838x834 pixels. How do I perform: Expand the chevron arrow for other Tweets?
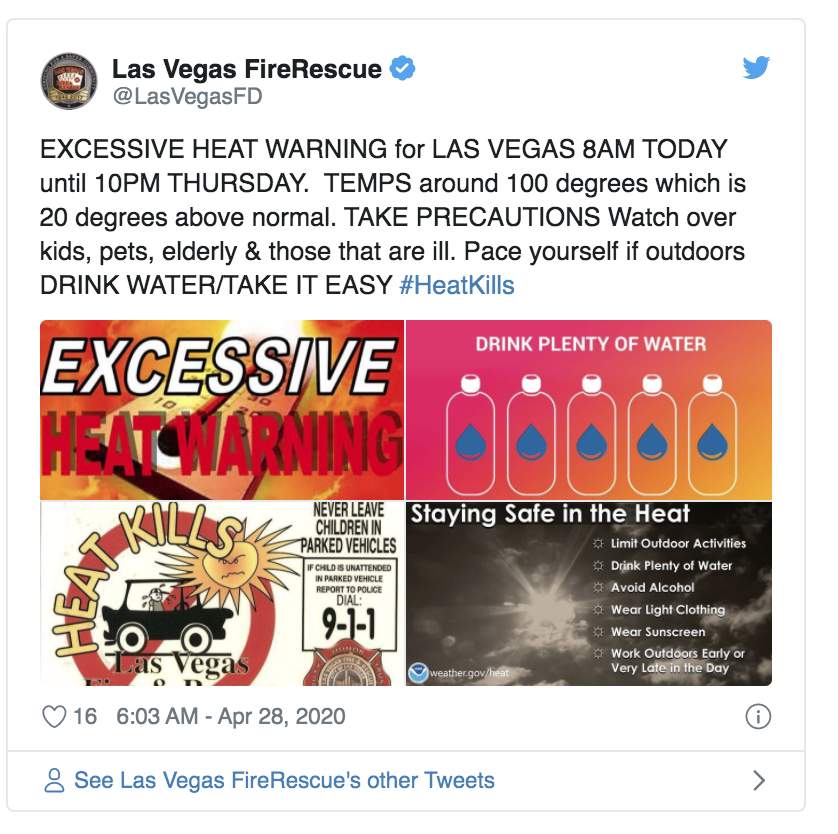point(759,781)
